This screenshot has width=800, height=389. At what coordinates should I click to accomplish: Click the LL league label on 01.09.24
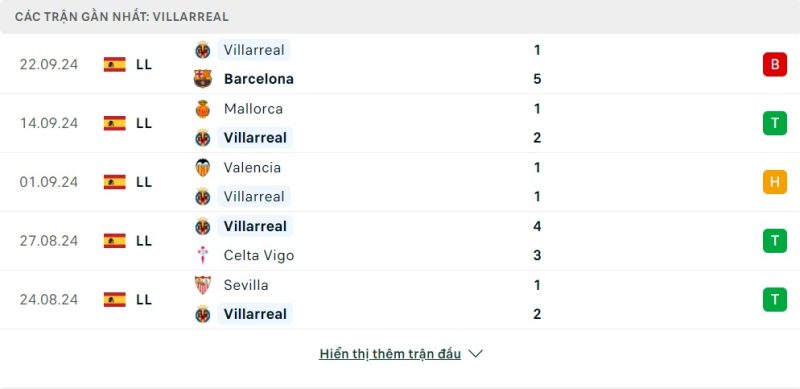[144, 182]
